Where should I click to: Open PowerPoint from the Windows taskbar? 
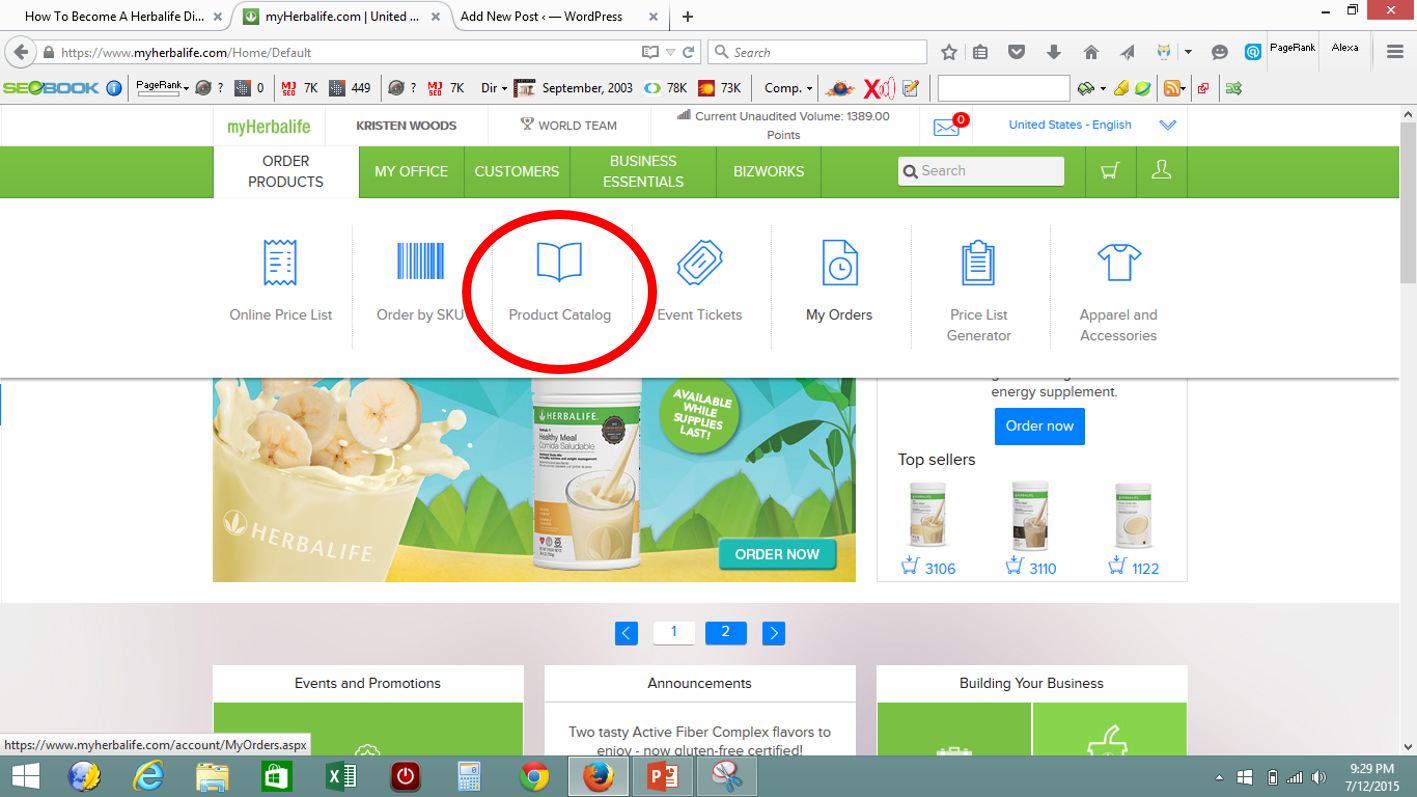(662, 777)
